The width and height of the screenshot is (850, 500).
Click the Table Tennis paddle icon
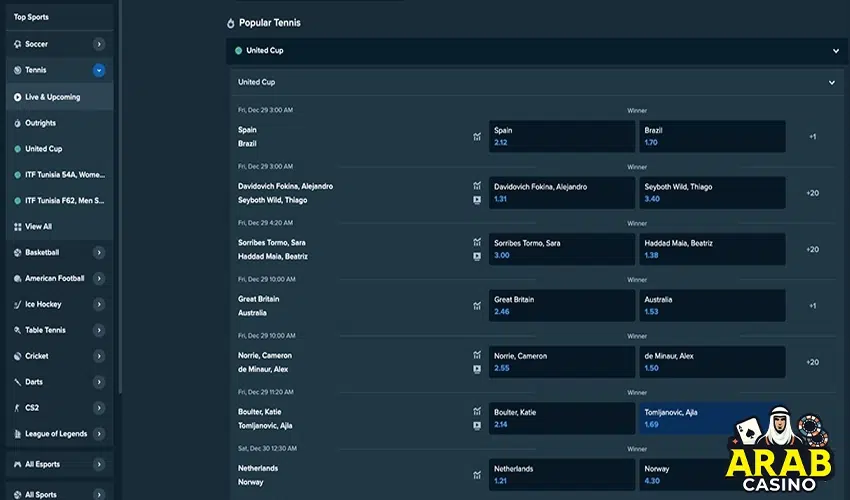17,330
